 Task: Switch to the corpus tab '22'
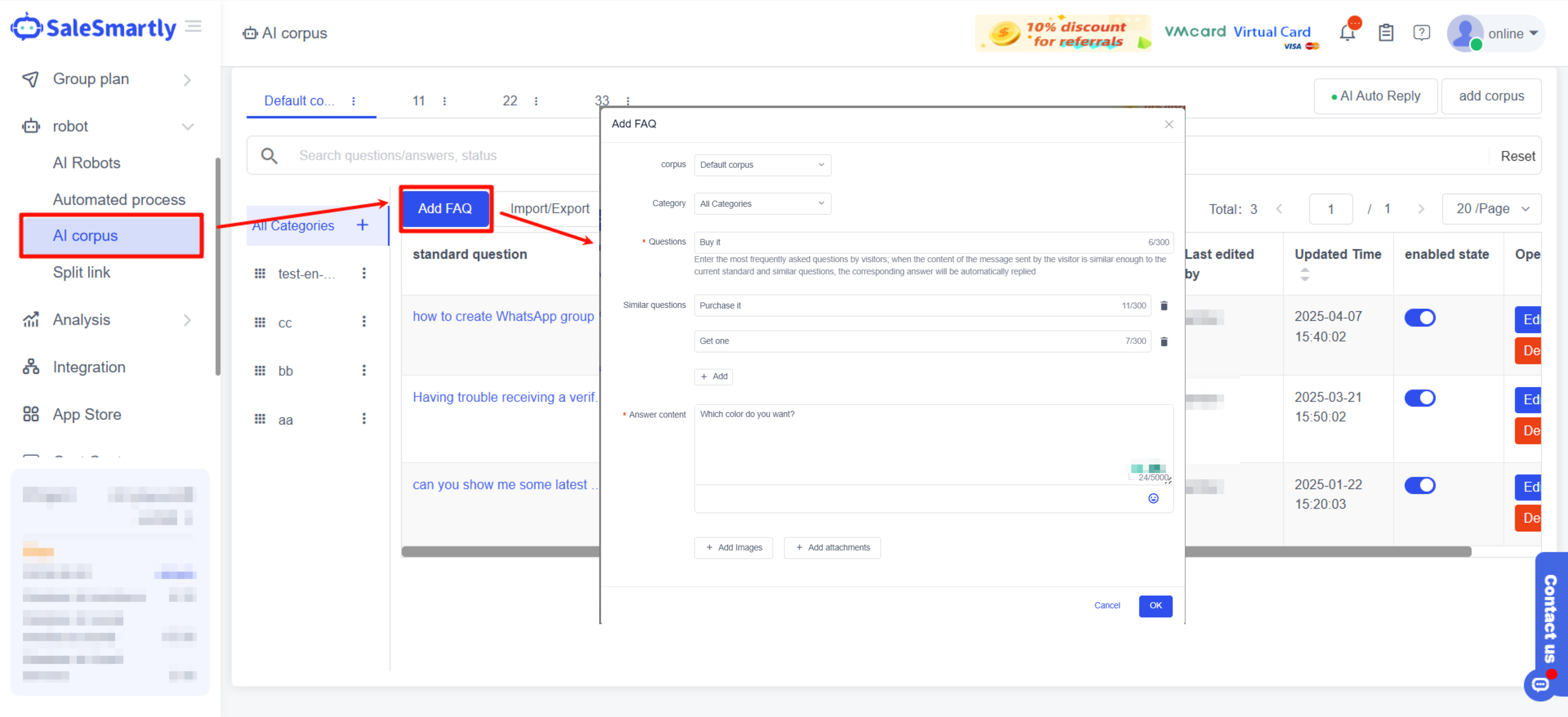pos(510,101)
